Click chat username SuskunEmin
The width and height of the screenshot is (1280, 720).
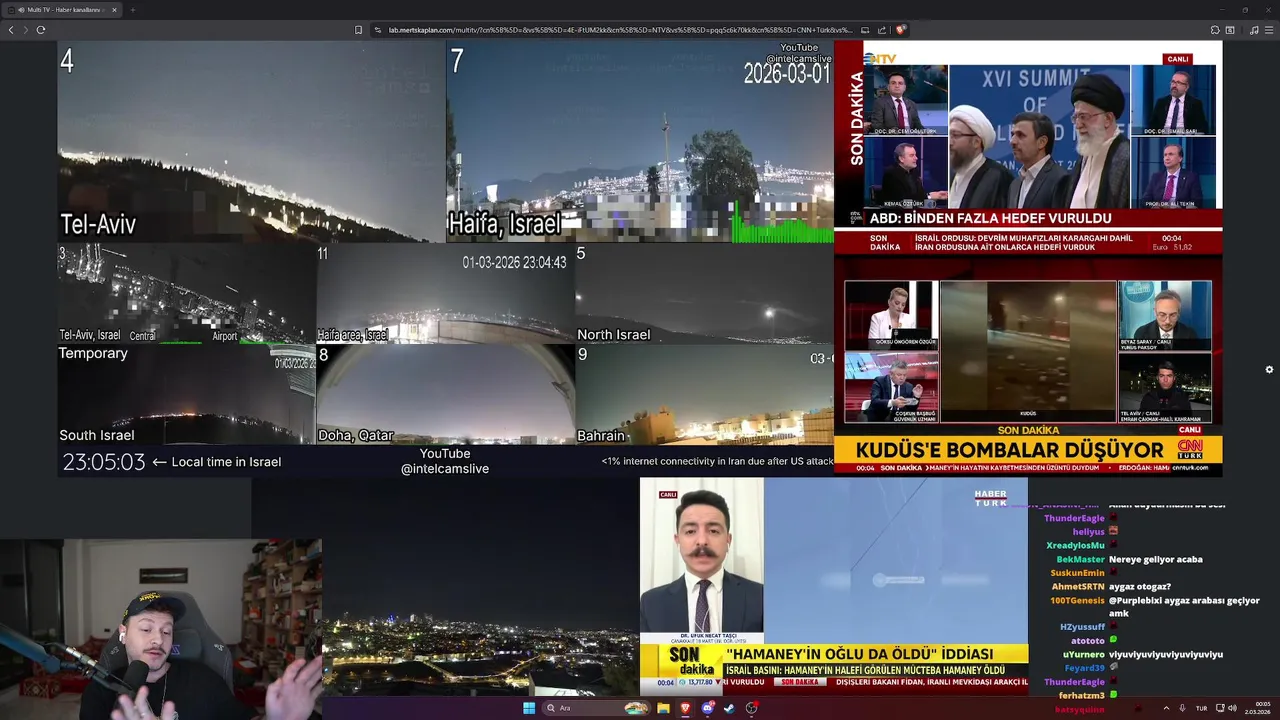click(1077, 573)
